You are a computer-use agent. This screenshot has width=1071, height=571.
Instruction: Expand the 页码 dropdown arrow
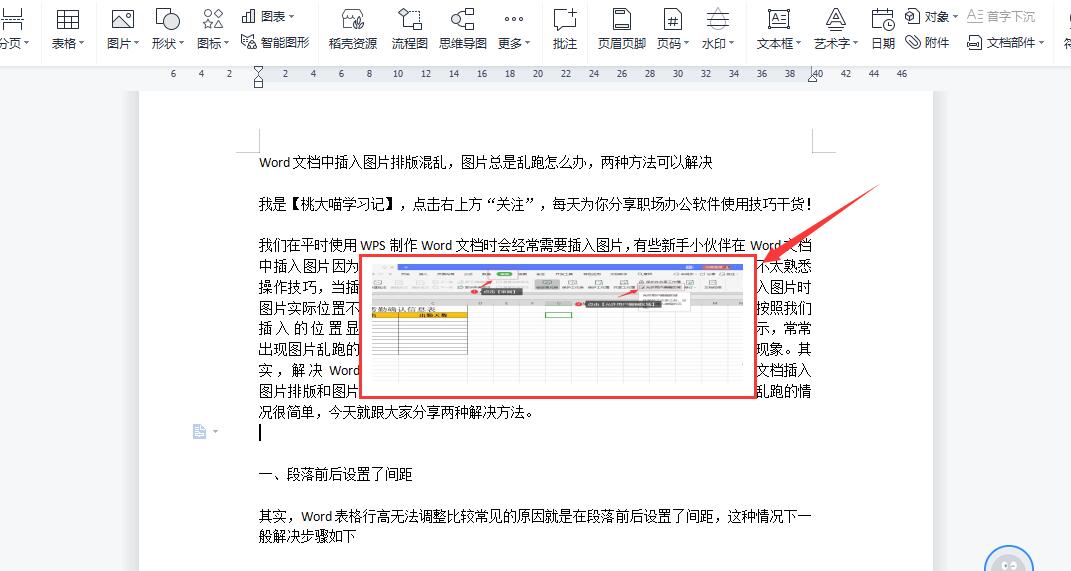click(686, 43)
